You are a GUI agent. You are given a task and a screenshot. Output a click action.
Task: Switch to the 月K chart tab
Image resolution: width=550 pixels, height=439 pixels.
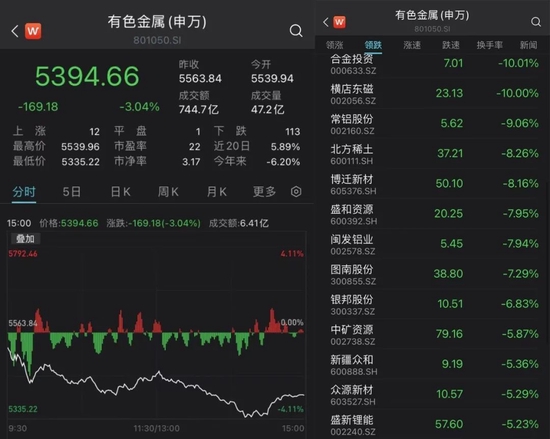(216, 192)
